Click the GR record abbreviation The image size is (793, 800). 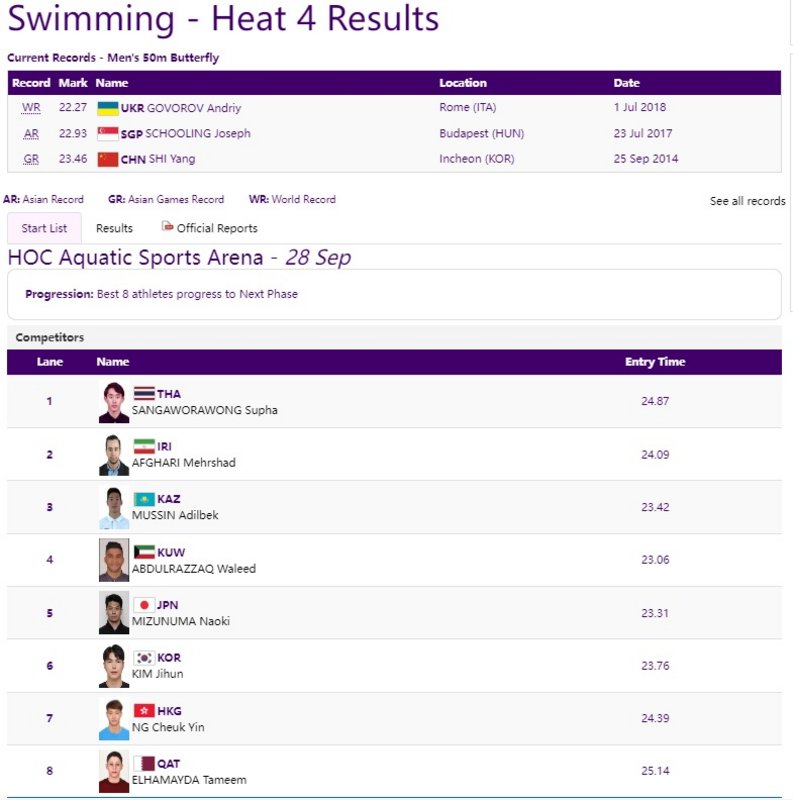pos(31,159)
